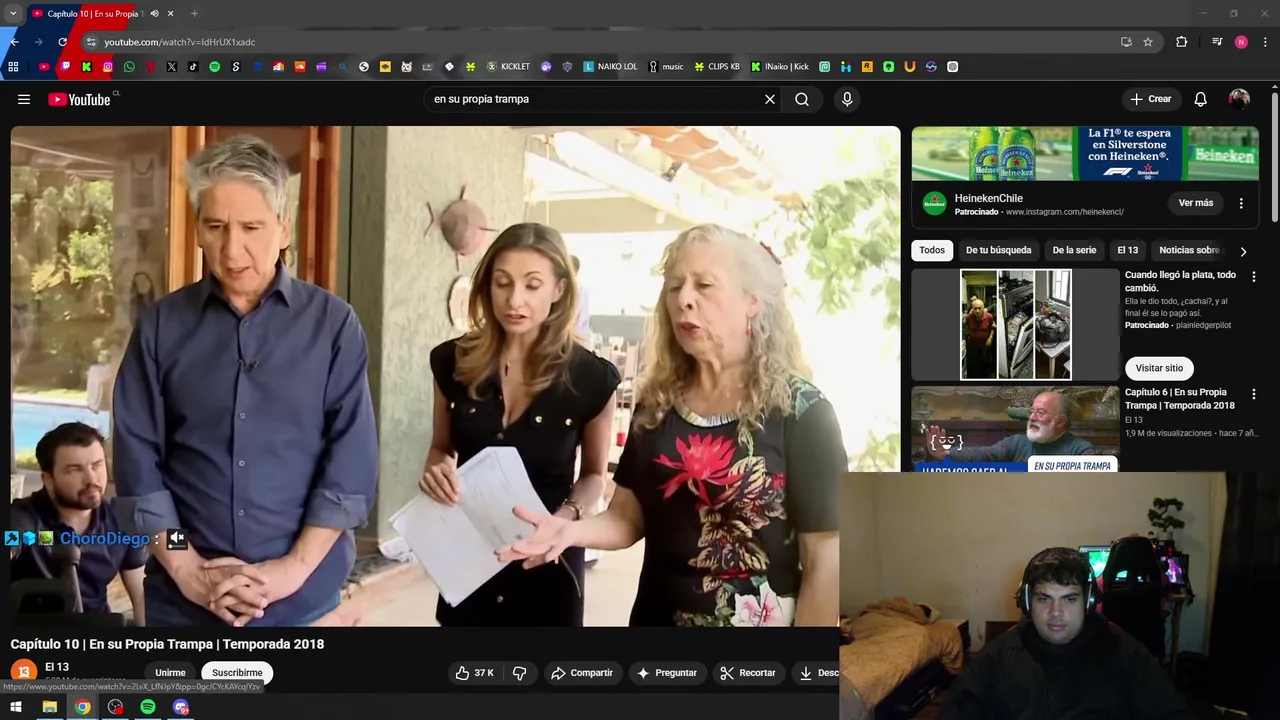Open the Twitch bookmark
The height and width of the screenshot is (720, 1280).
(x=65, y=67)
